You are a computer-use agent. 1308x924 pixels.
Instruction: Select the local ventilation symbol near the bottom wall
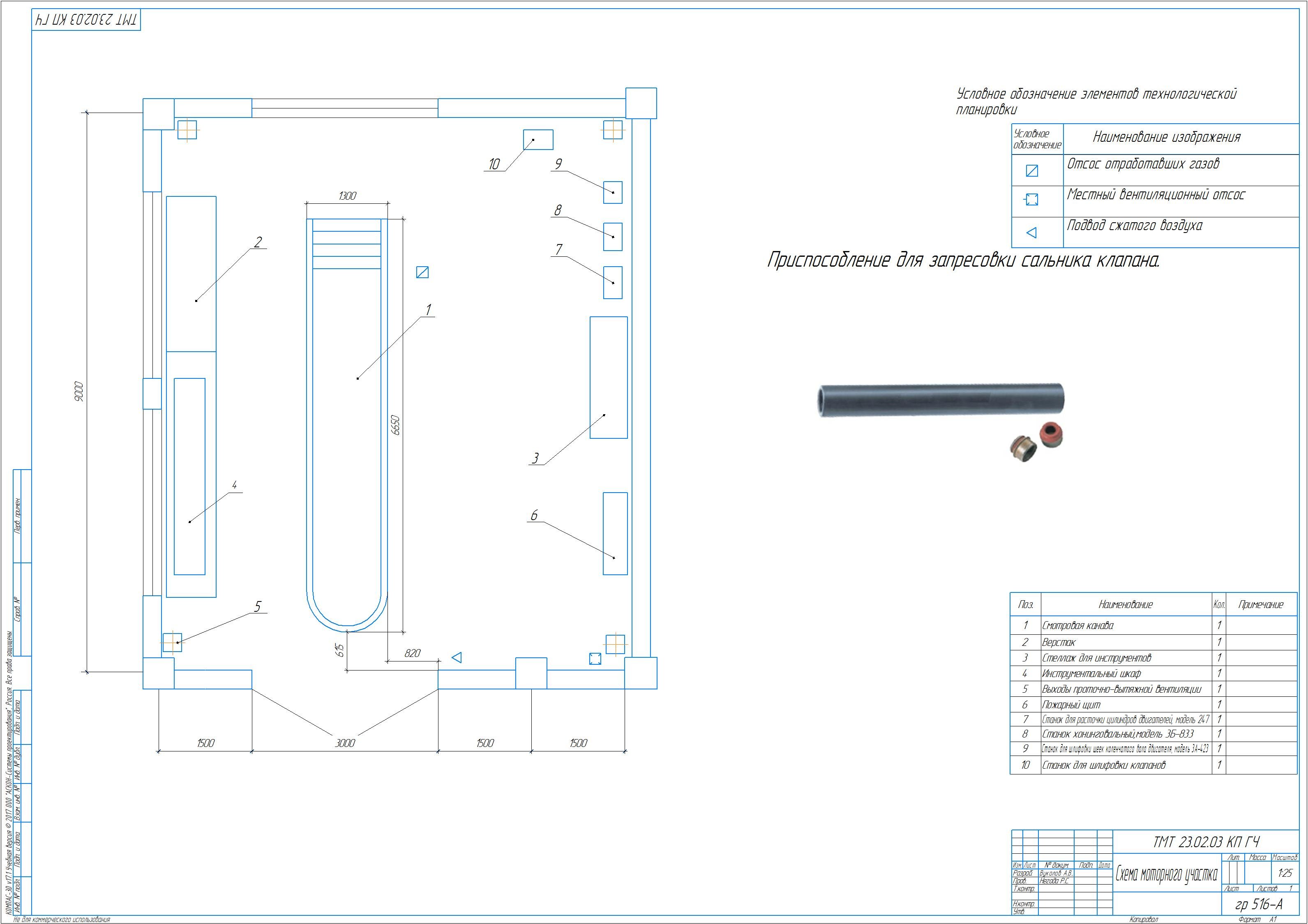[595, 659]
